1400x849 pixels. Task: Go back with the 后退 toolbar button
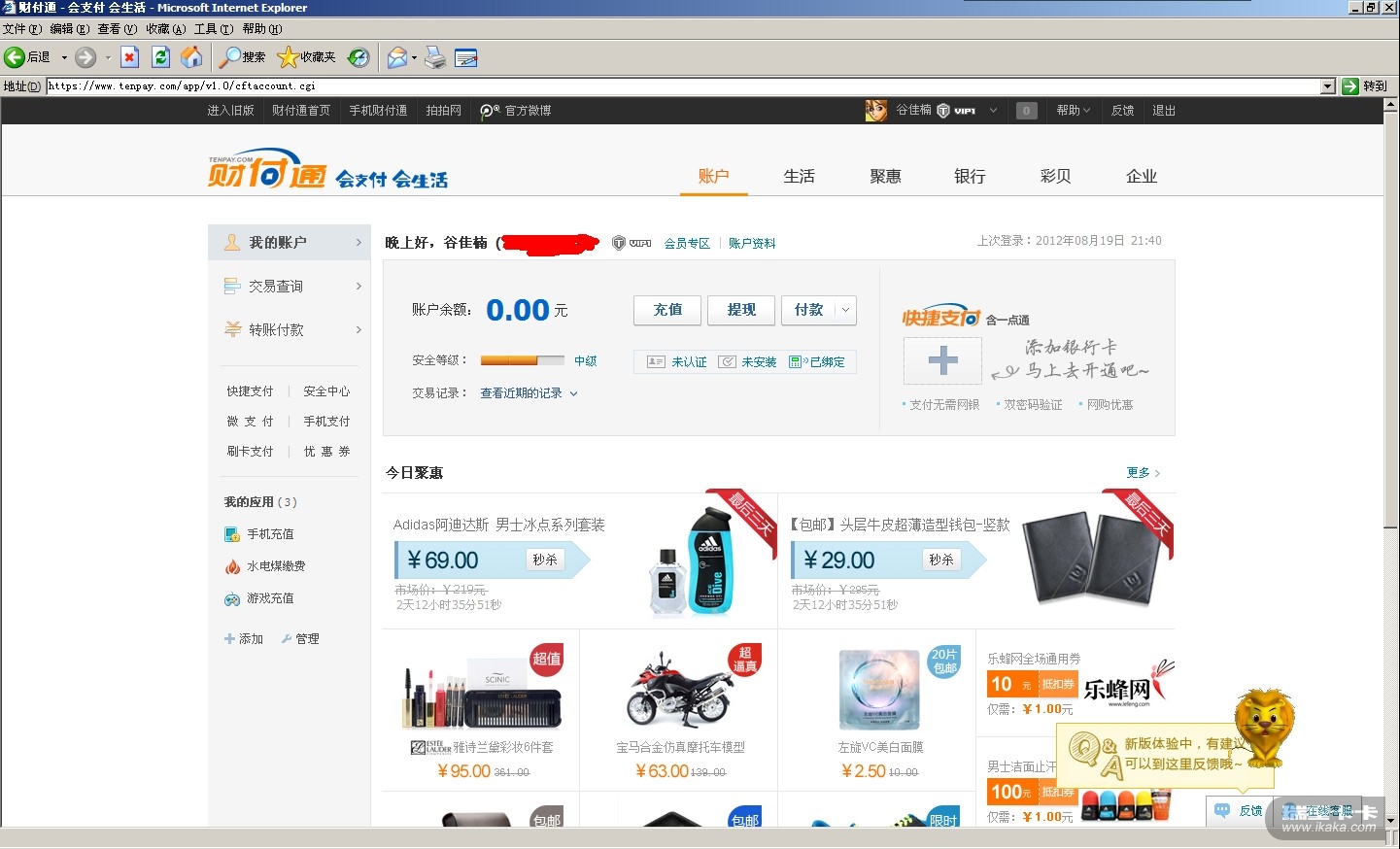(28, 57)
